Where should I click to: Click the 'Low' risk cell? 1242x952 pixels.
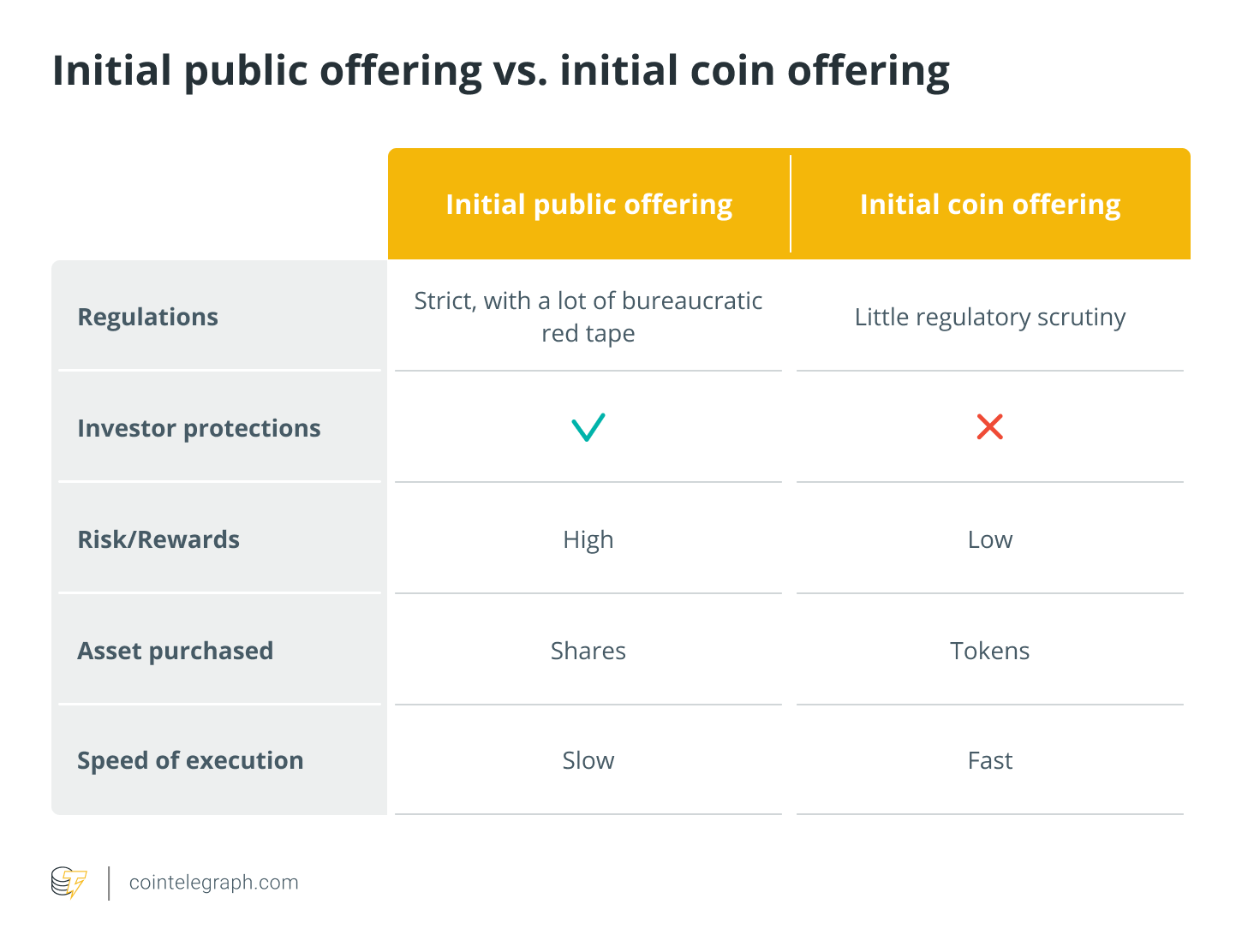click(990, 539)
